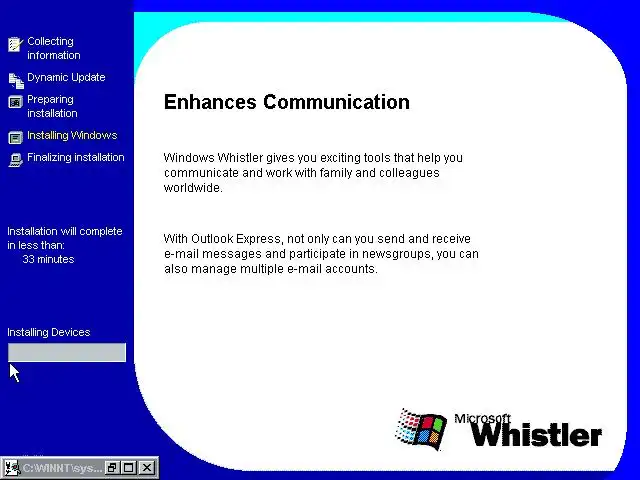This screenshot has width=640, height=480.
Task: Click the 'Enhances Communication' heading
Action: pyautogui.click(x=287, y=102)
